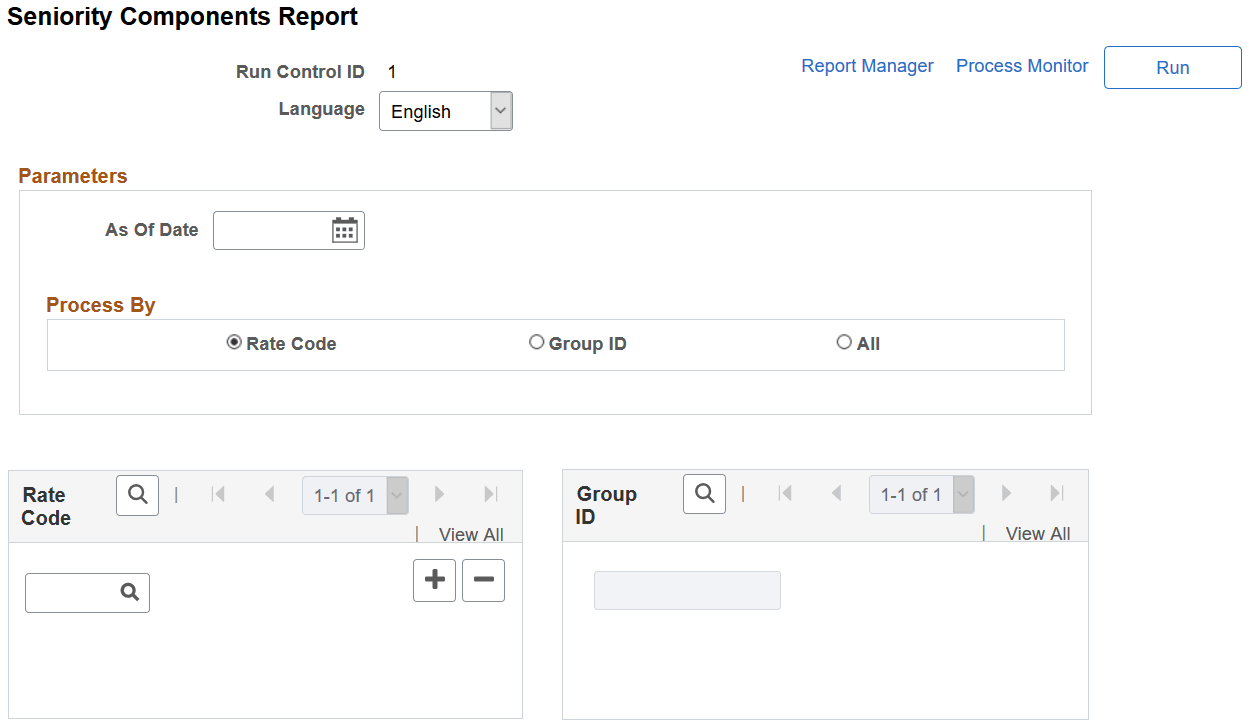This screenshot has width=1256, height=727.
Task: Delete the Rate Code row with minus icon
Action: tap(483, 580)
